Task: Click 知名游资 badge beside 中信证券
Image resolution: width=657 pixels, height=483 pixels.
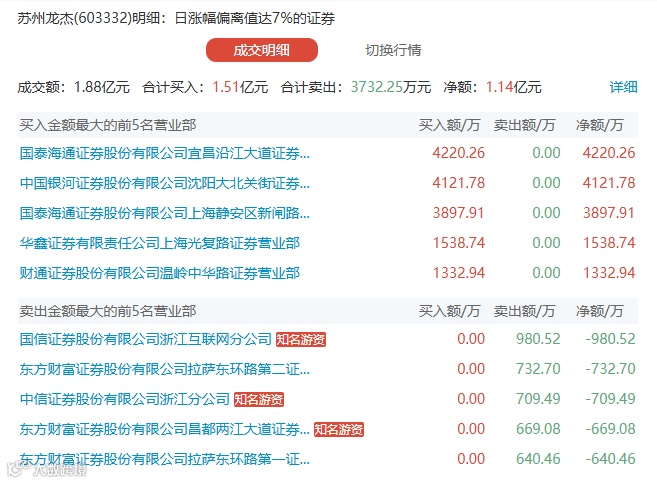Action: [259, 399]
